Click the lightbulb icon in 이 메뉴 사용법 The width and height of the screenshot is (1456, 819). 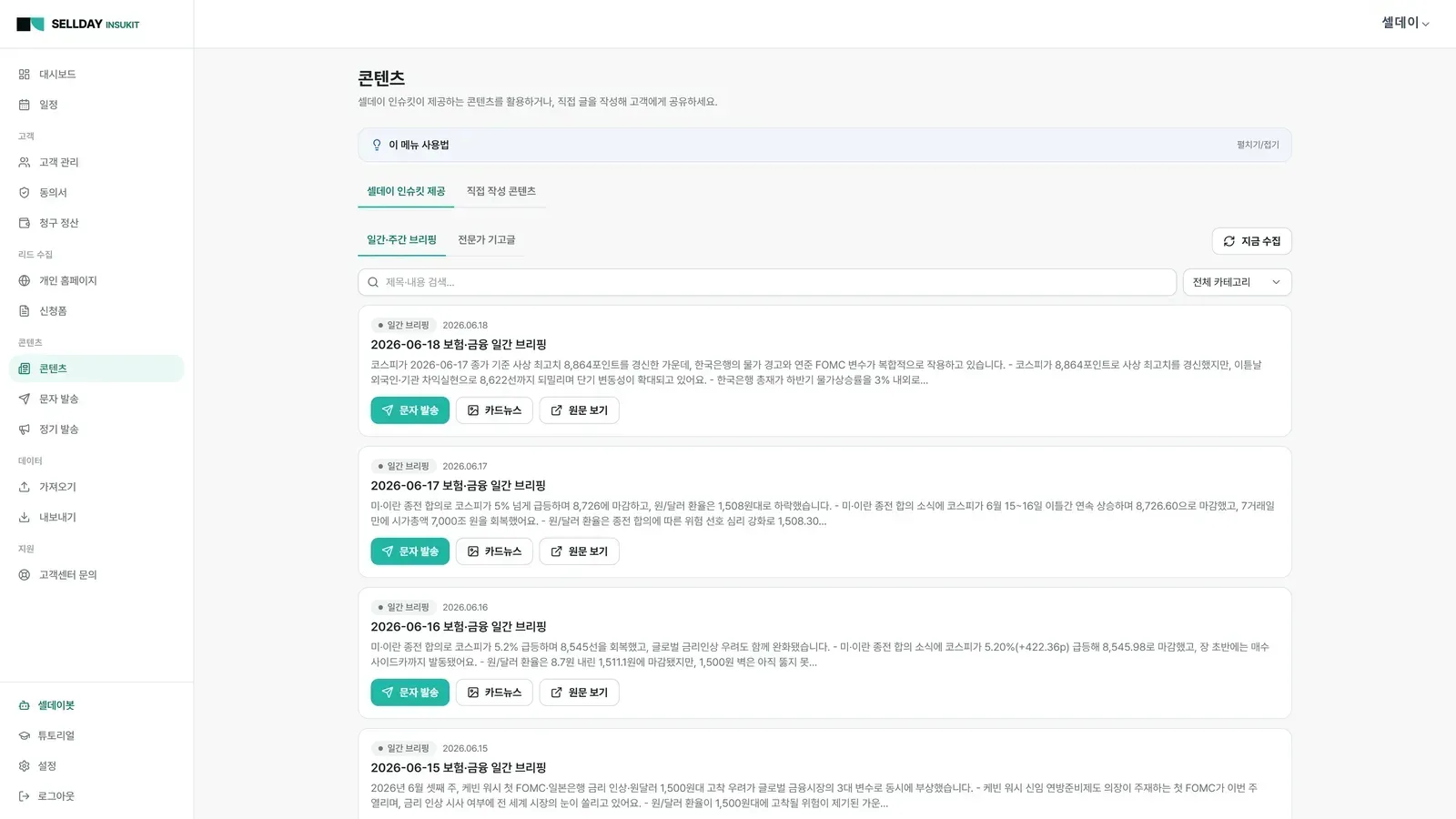pos(377,145)
